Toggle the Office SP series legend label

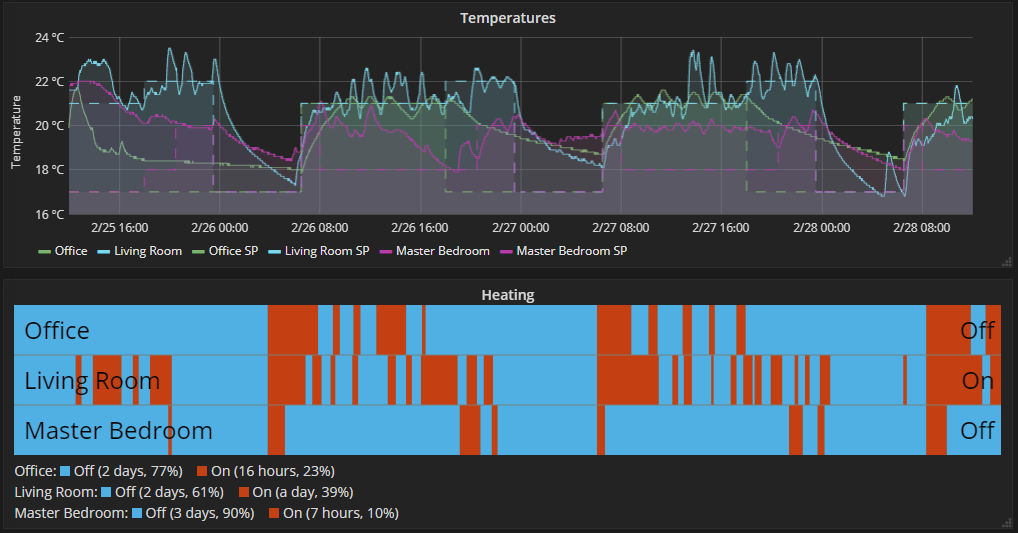click(233, 251)
